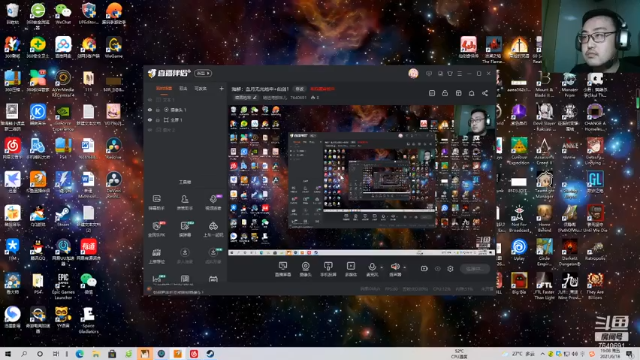Open Windows Start menu

click(x=8, y=354)
